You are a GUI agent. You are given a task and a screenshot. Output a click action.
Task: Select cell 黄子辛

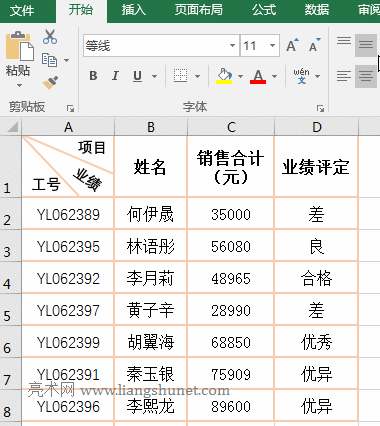[151, 310]
